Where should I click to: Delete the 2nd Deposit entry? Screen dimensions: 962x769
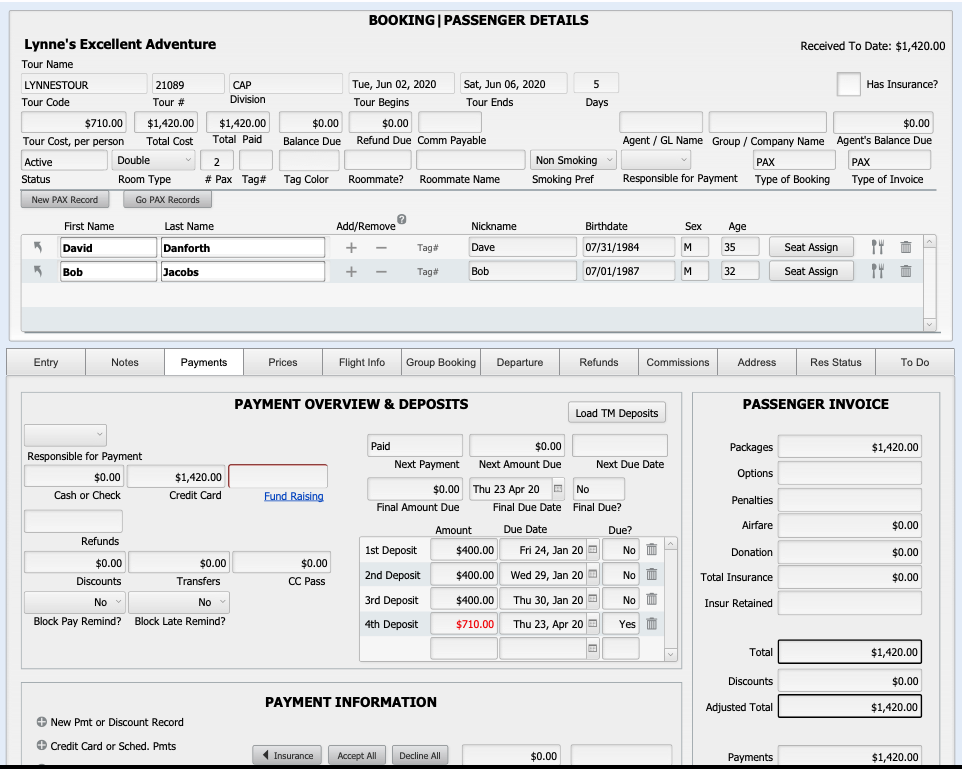coord(652,574)
